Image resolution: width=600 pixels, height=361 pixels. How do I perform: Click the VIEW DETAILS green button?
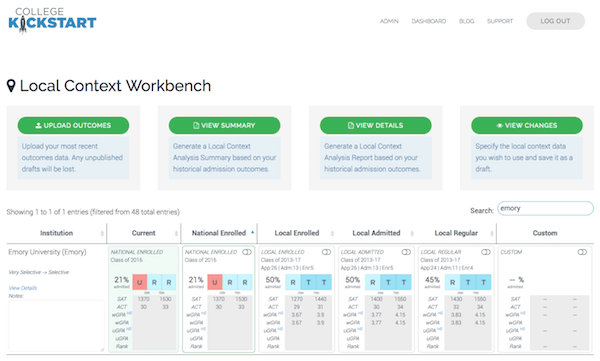(x=375, y=126)
